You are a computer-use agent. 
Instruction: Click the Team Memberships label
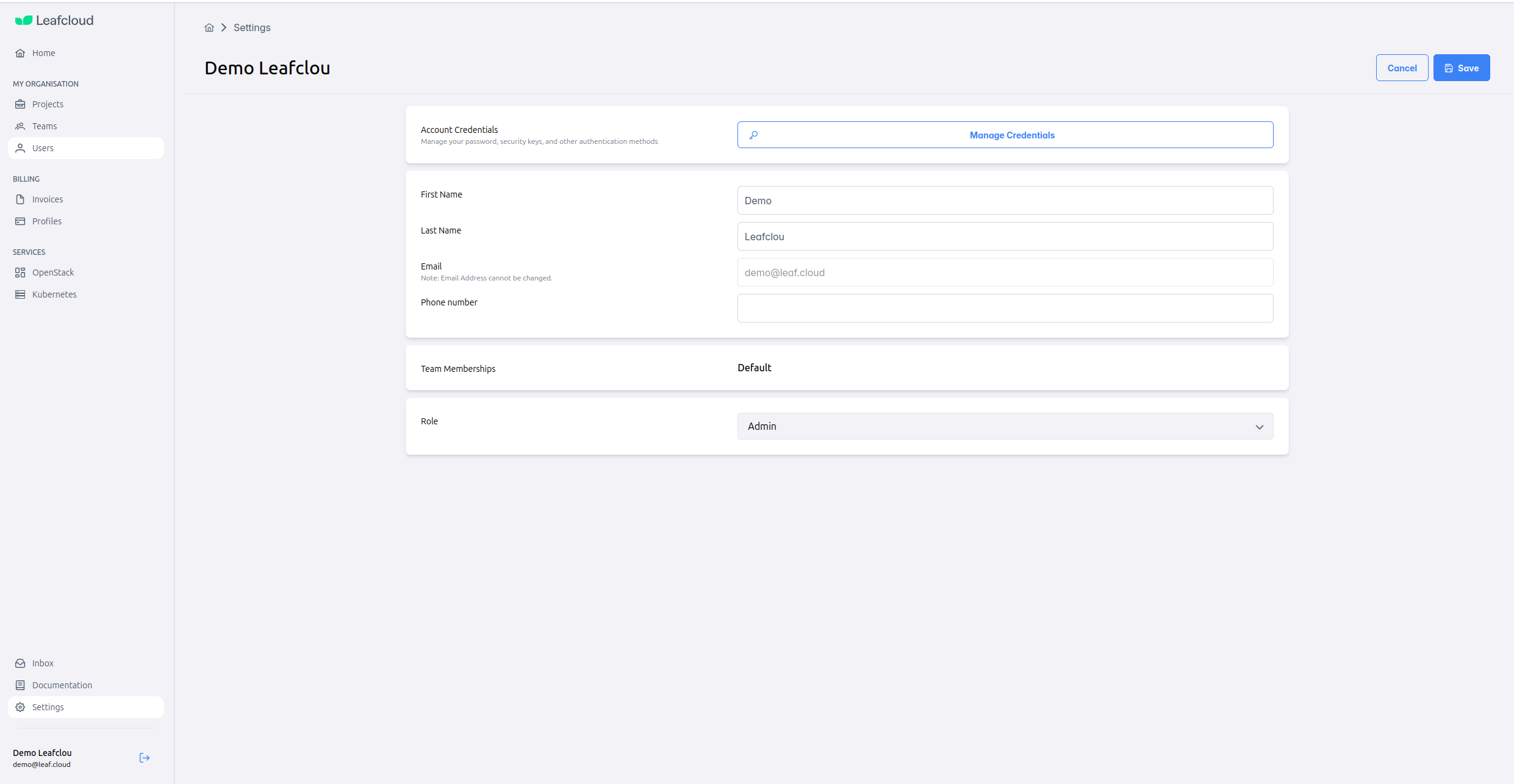pos(458,369)
